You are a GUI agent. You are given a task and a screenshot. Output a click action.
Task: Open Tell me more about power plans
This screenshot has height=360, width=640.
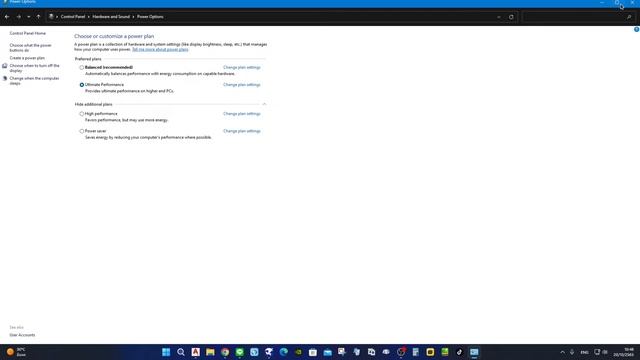[160, 49]
